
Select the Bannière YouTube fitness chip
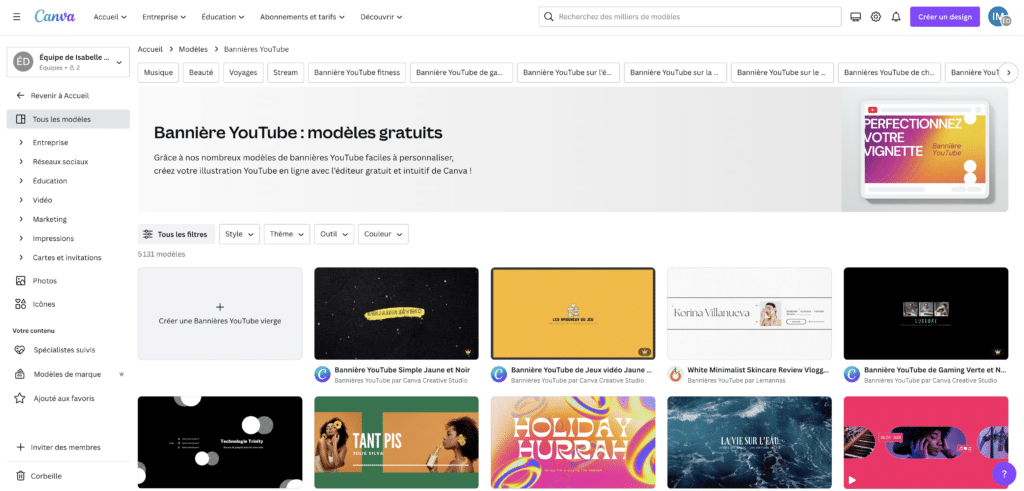357,72
